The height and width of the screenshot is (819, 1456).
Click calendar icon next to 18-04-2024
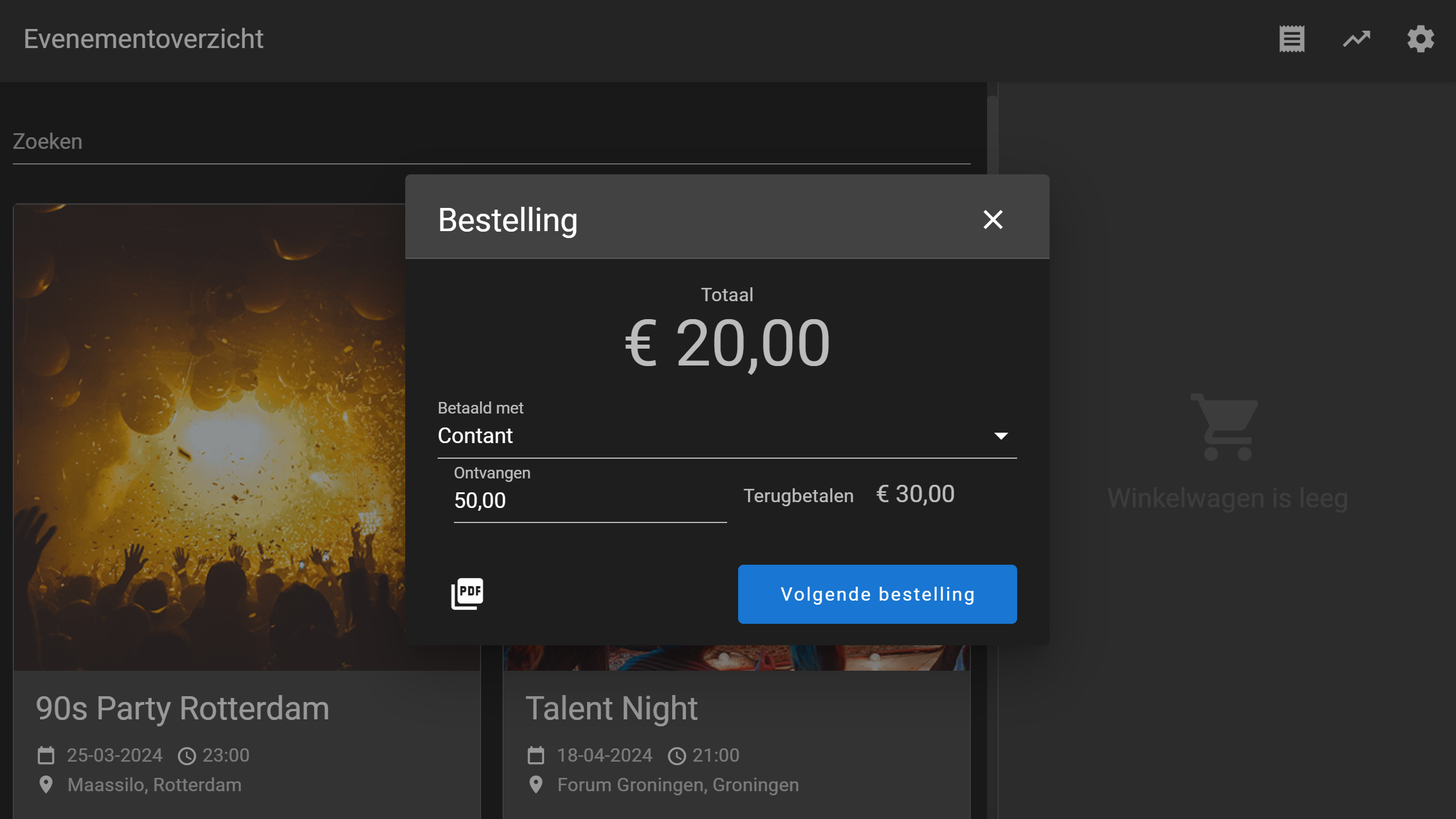[x=536, y=755]
